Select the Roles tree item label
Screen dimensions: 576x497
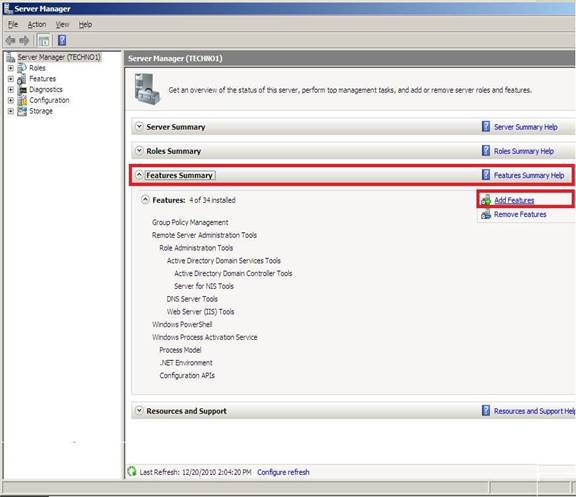tap(37, 68)
